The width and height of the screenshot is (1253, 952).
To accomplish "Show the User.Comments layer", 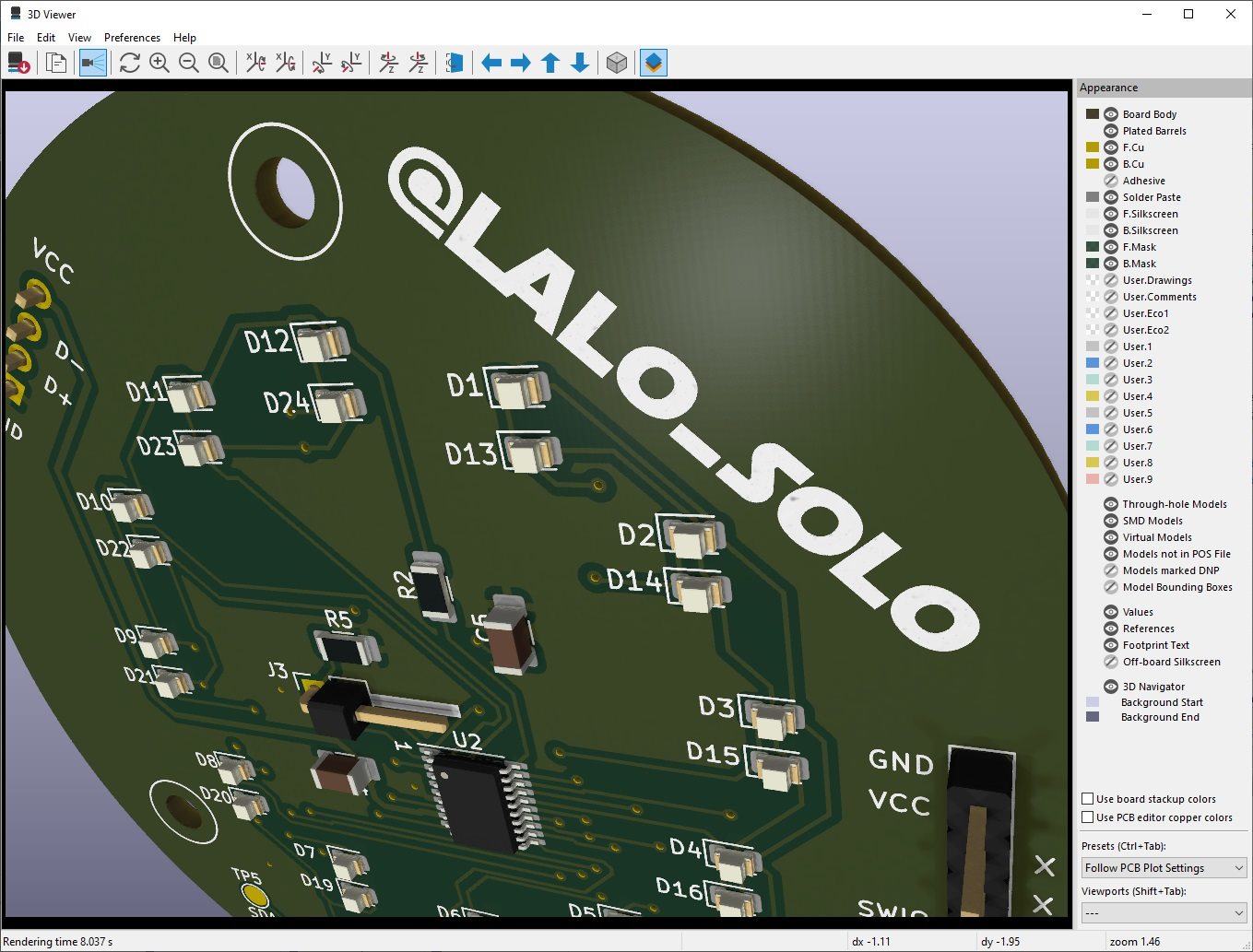I will (x=1111, y=297).
